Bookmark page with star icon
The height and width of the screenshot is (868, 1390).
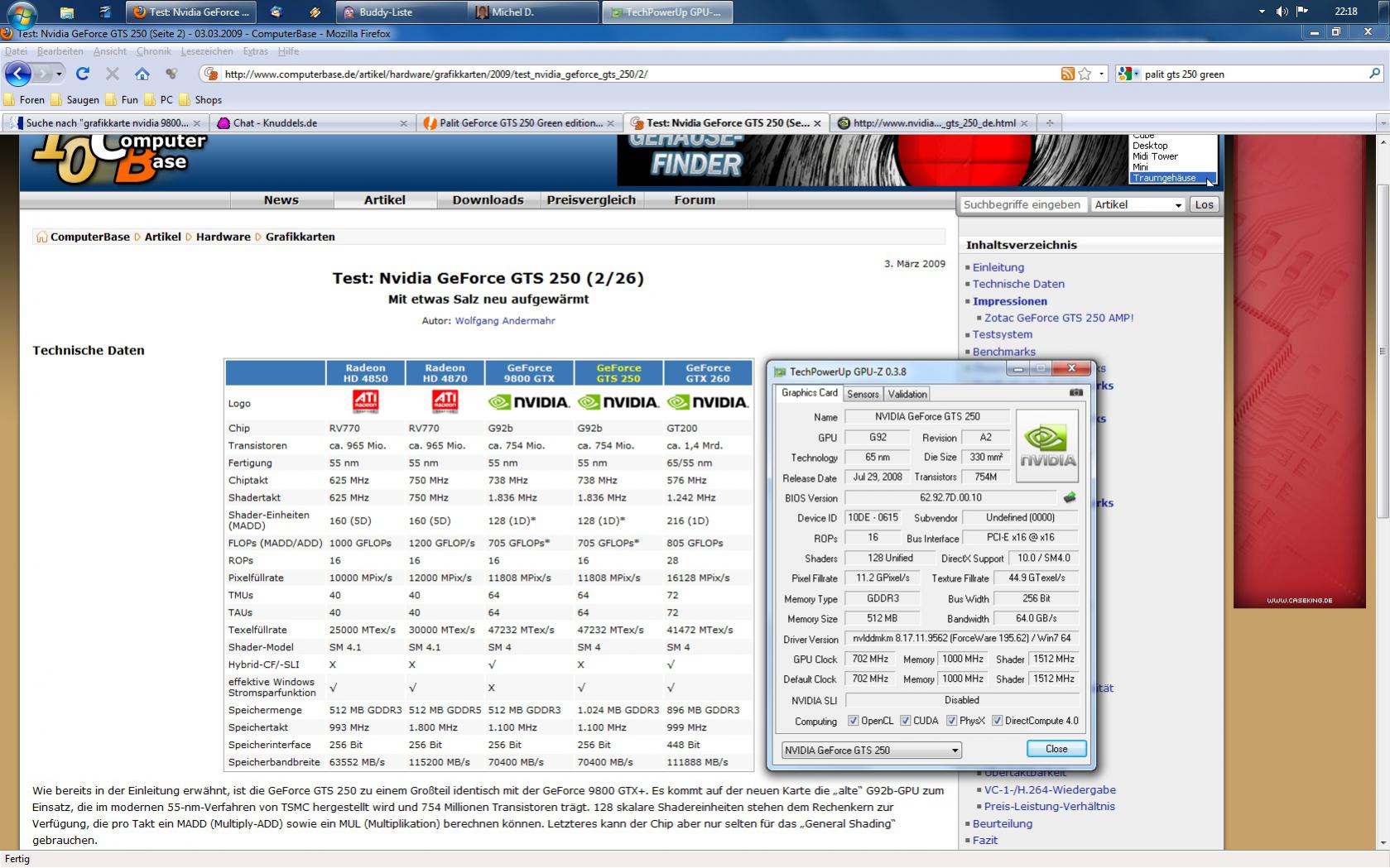1085,74
